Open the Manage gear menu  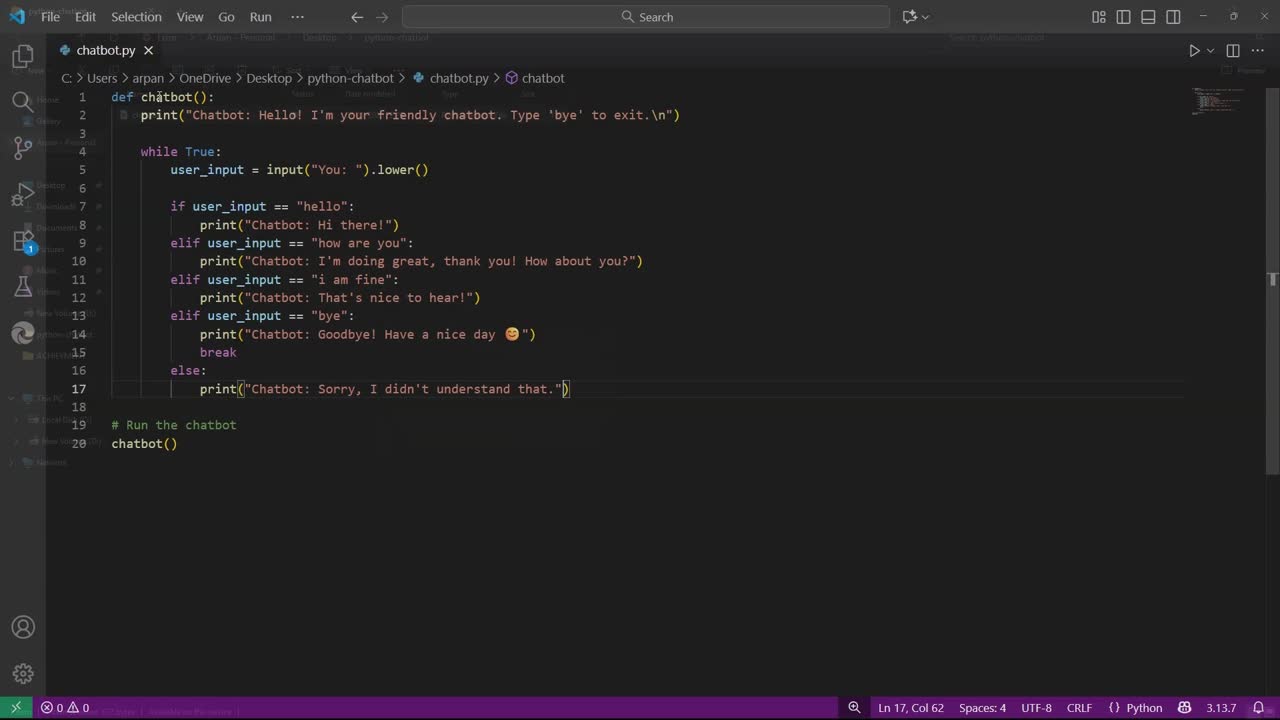pos(22,674)
